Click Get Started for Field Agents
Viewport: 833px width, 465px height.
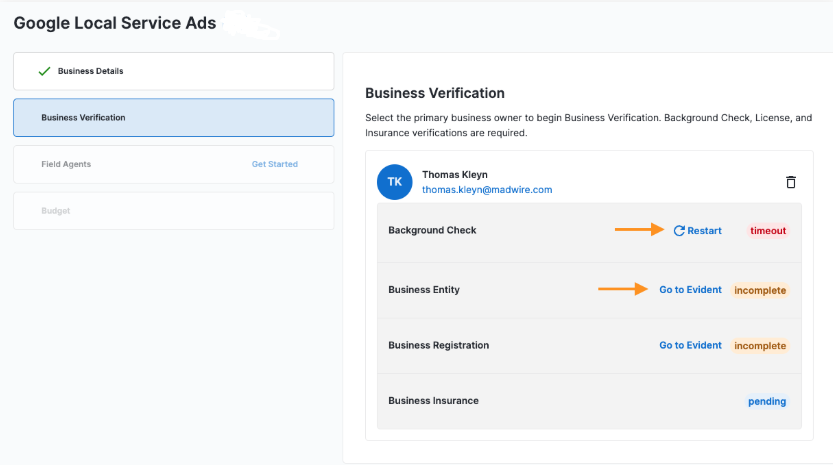click(274, 164)
